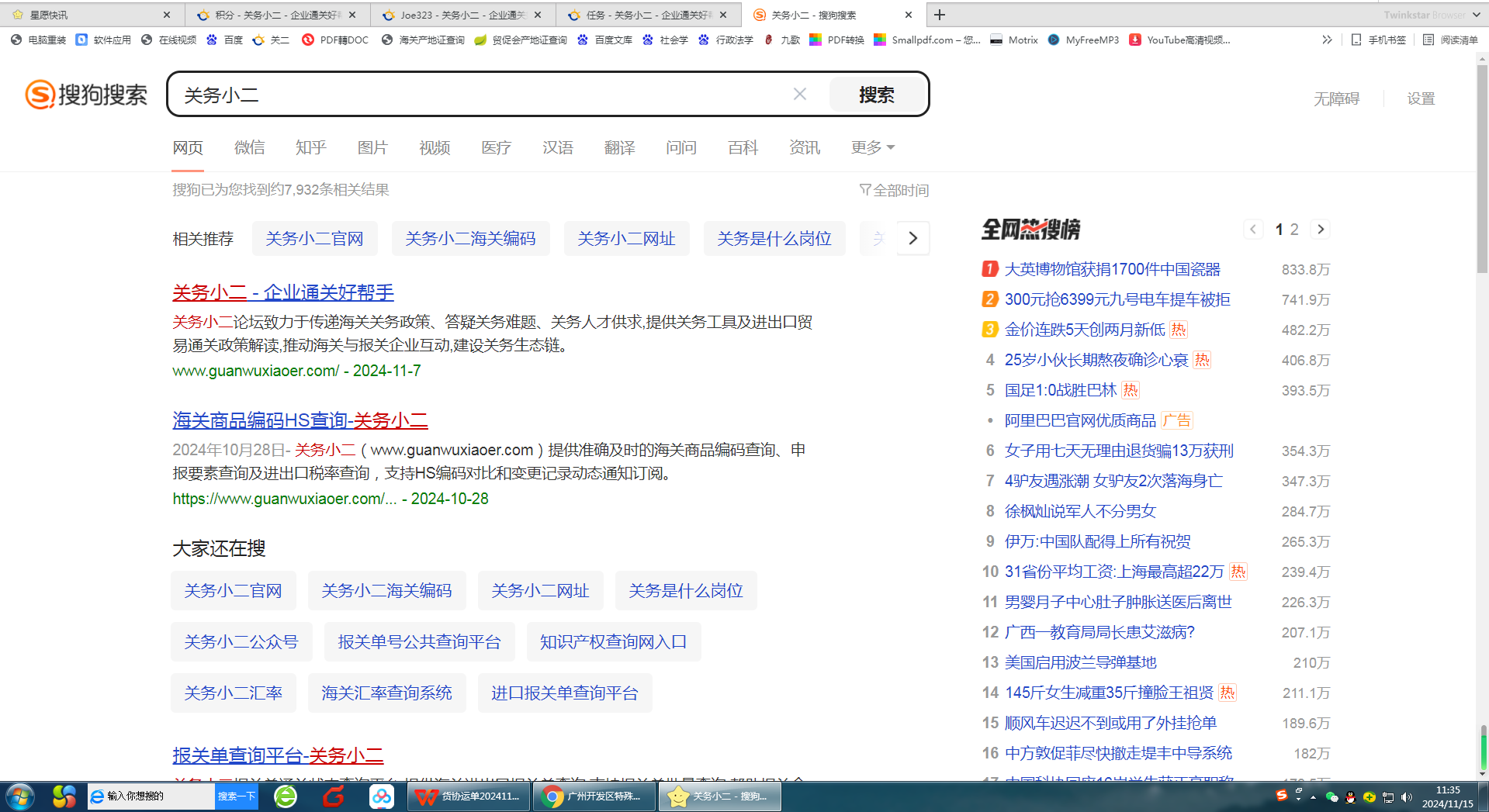Close the 关务小二 - 搜狗搜索 browser tab

[x=909, y=15]
